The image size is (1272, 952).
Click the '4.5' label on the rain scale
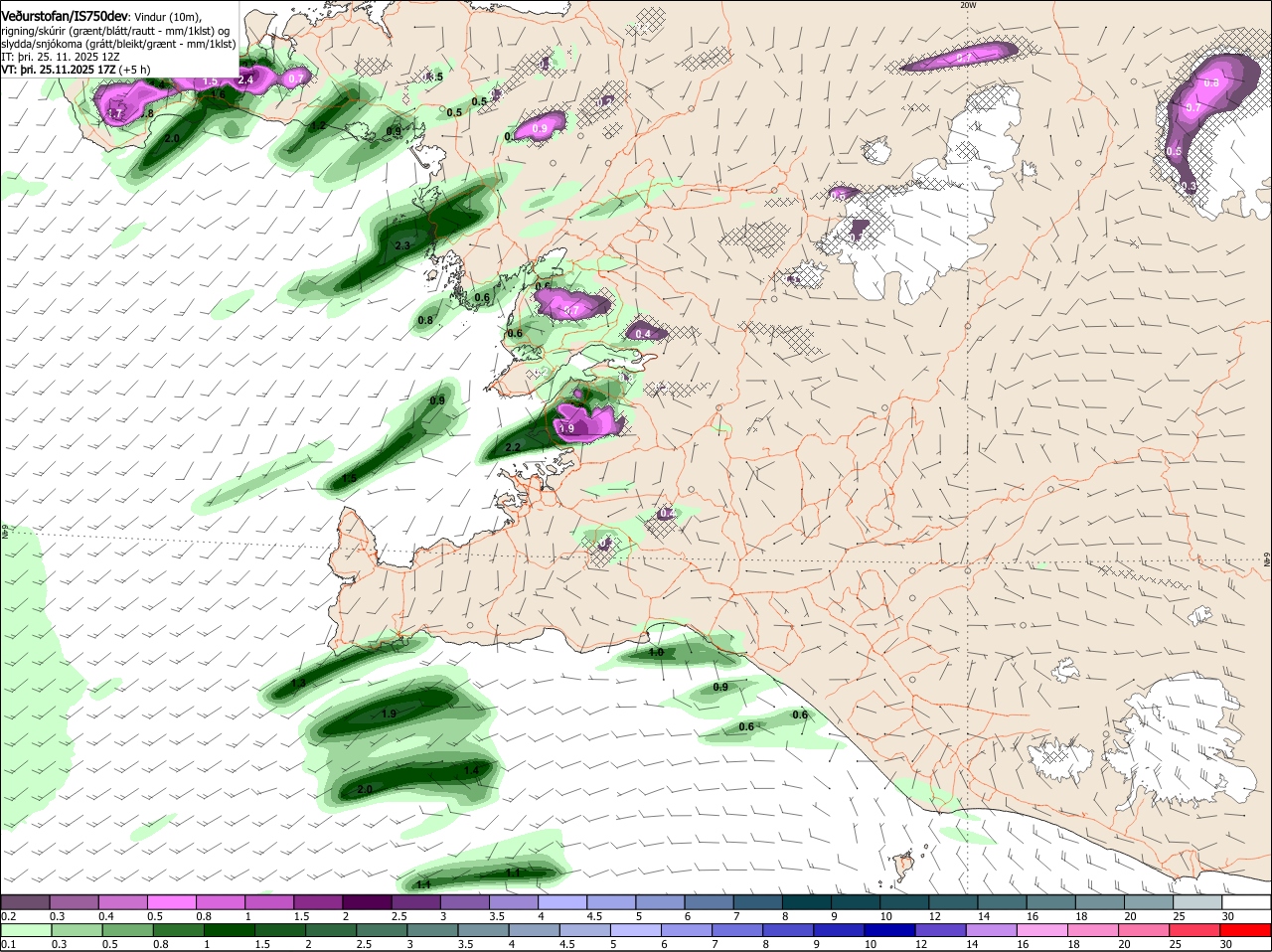tap(567, 944)
